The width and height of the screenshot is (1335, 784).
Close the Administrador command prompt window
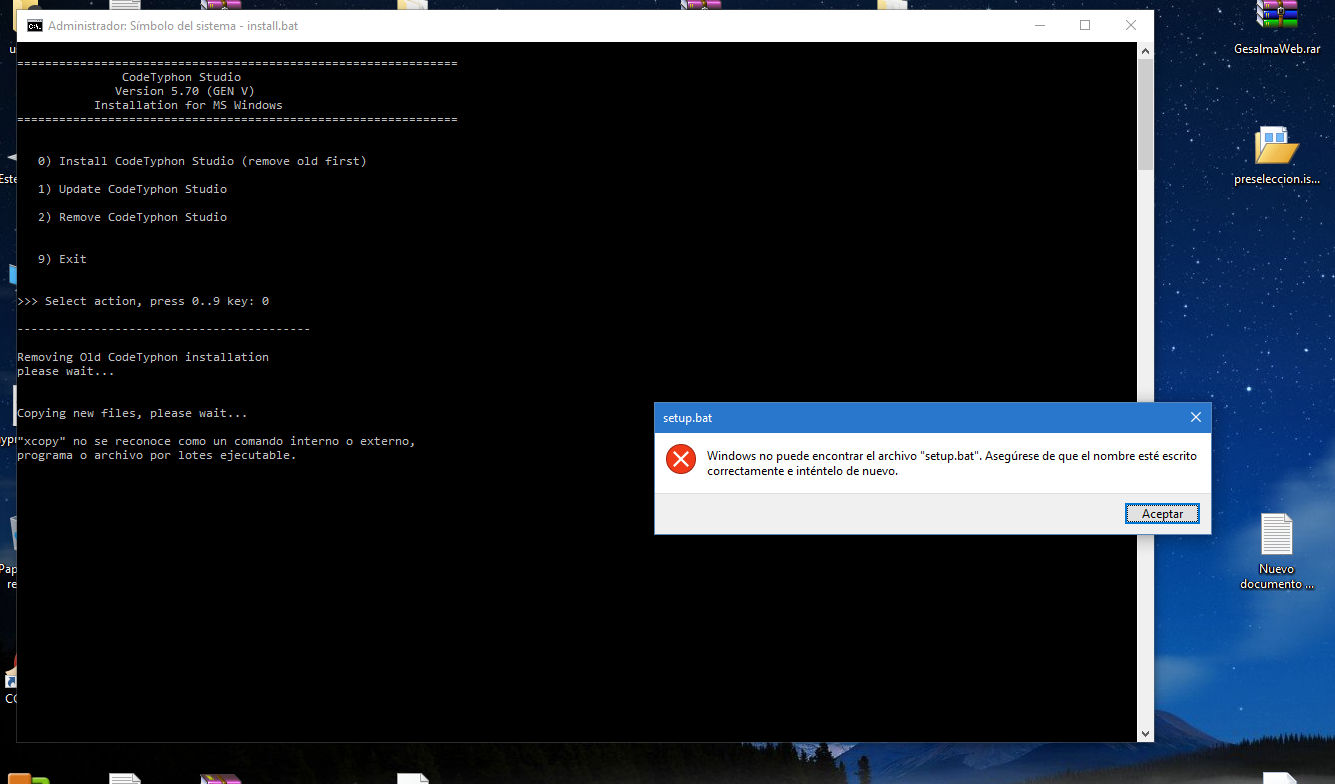click(1131, 25)
